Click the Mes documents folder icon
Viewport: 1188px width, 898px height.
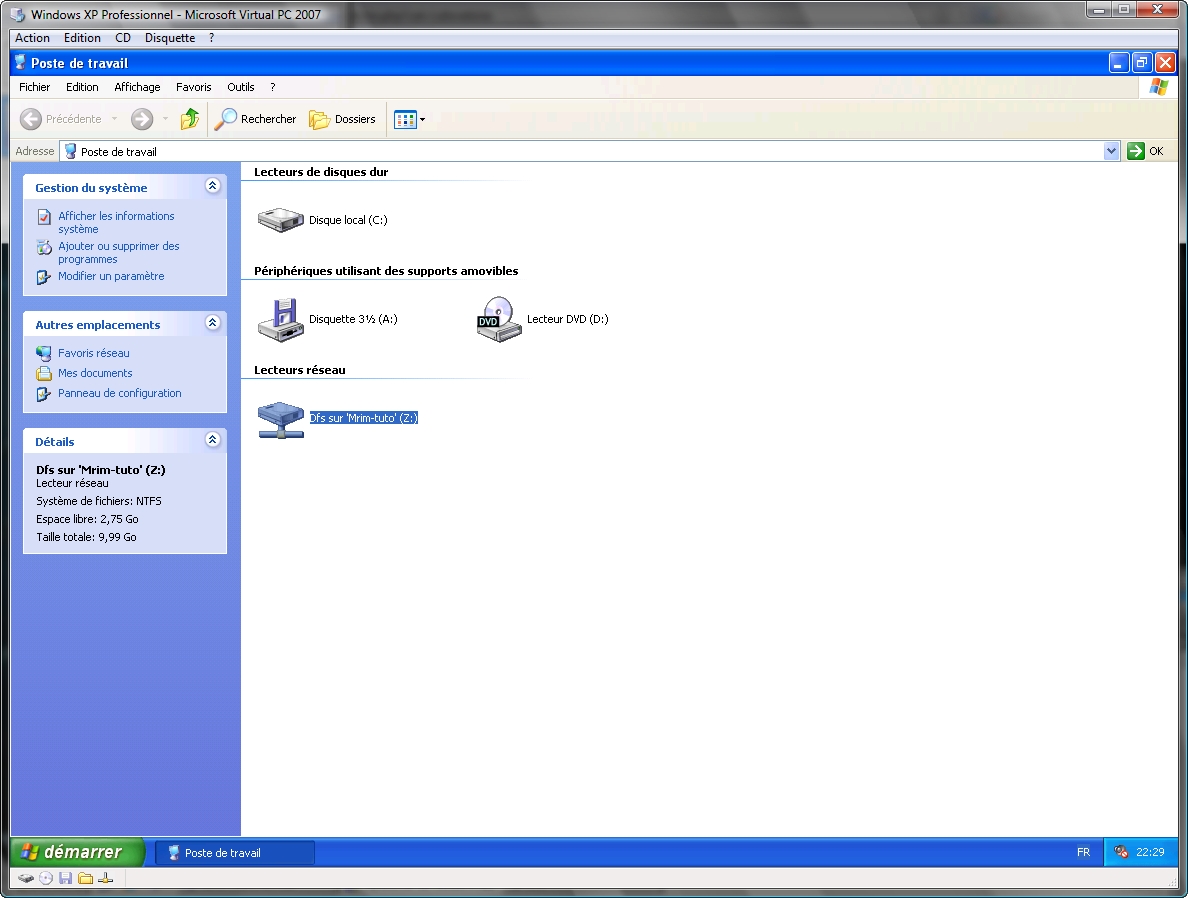pyautogui.click(x=44, y=374)
